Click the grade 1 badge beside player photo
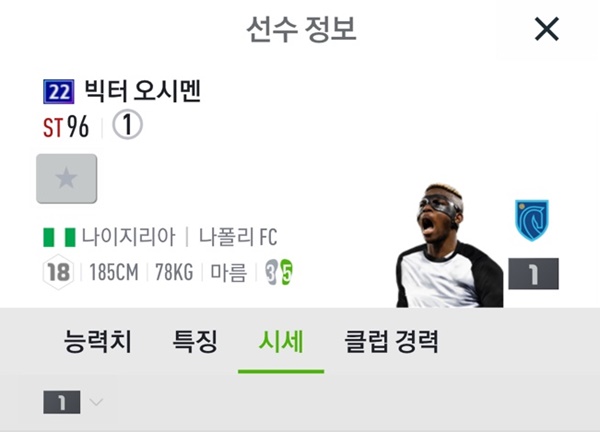 [x=533, y=274]
